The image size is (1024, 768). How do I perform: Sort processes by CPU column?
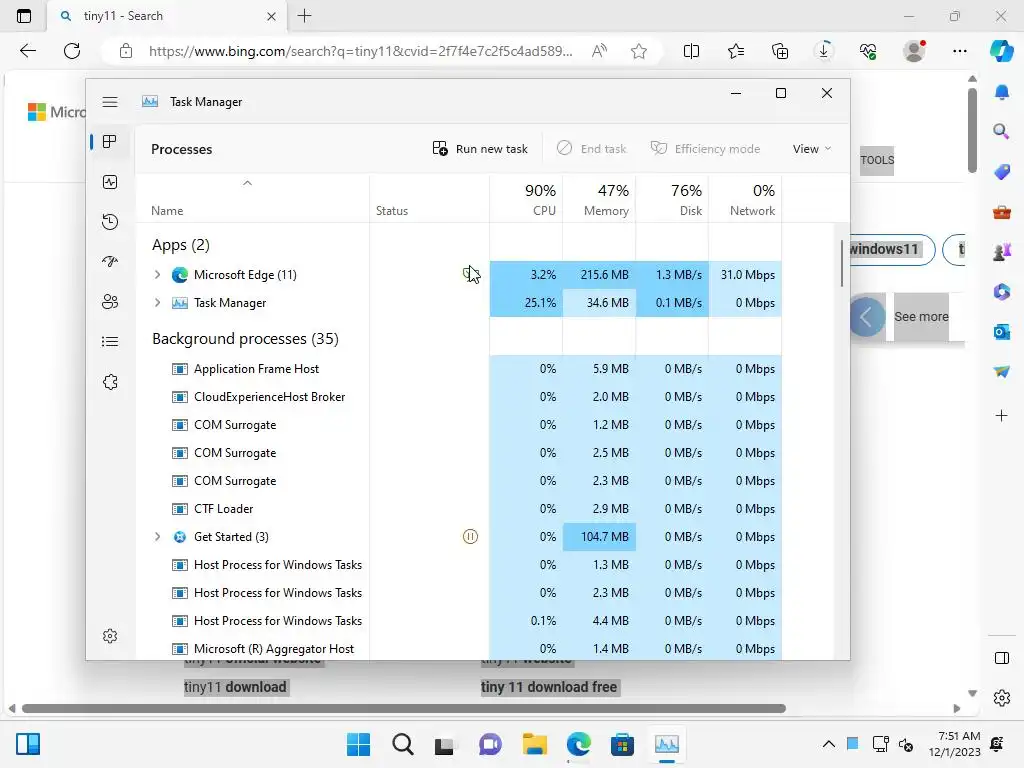526,200
